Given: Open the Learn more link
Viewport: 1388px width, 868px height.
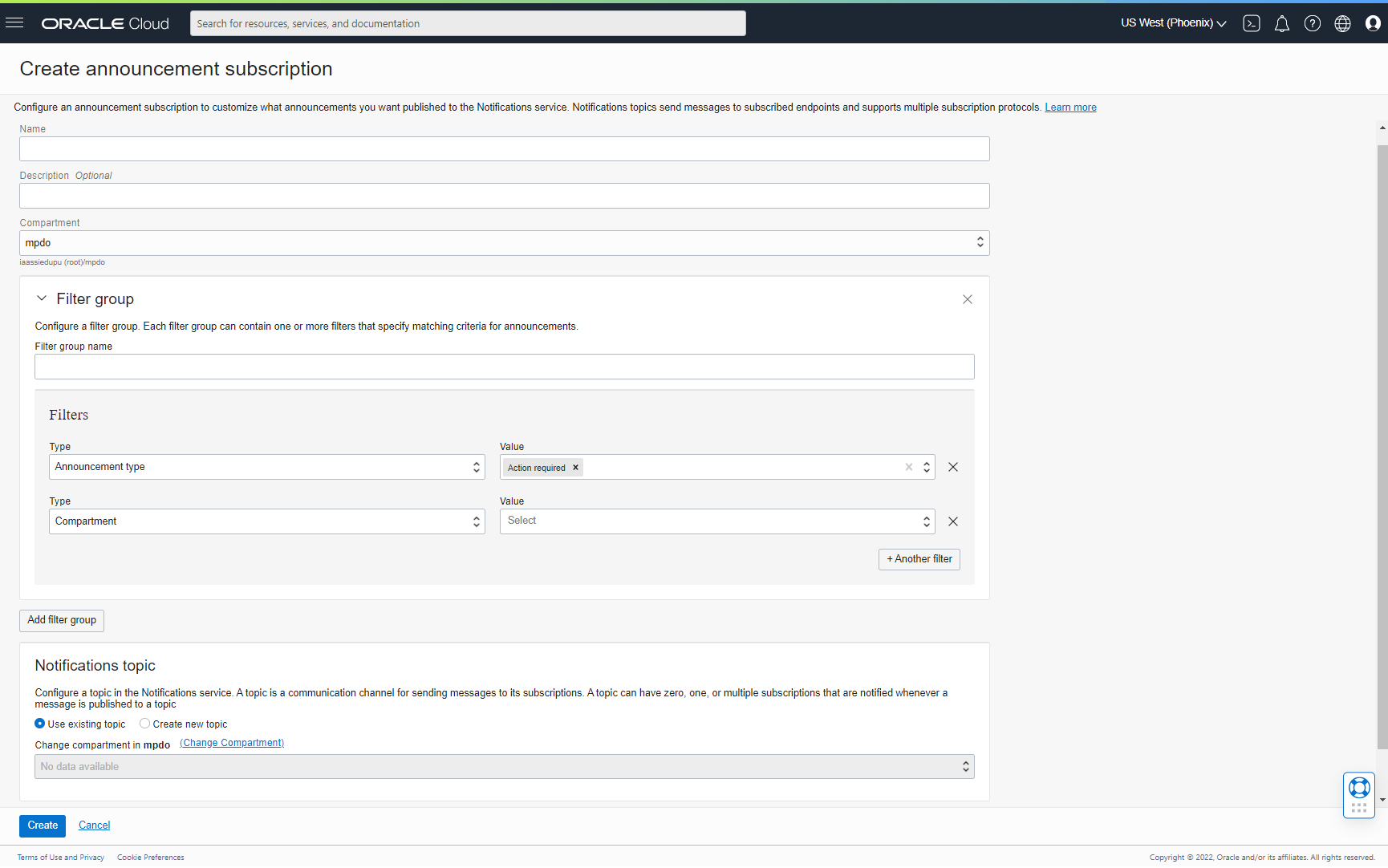Looking at the screenshot, I should 1070,107.
